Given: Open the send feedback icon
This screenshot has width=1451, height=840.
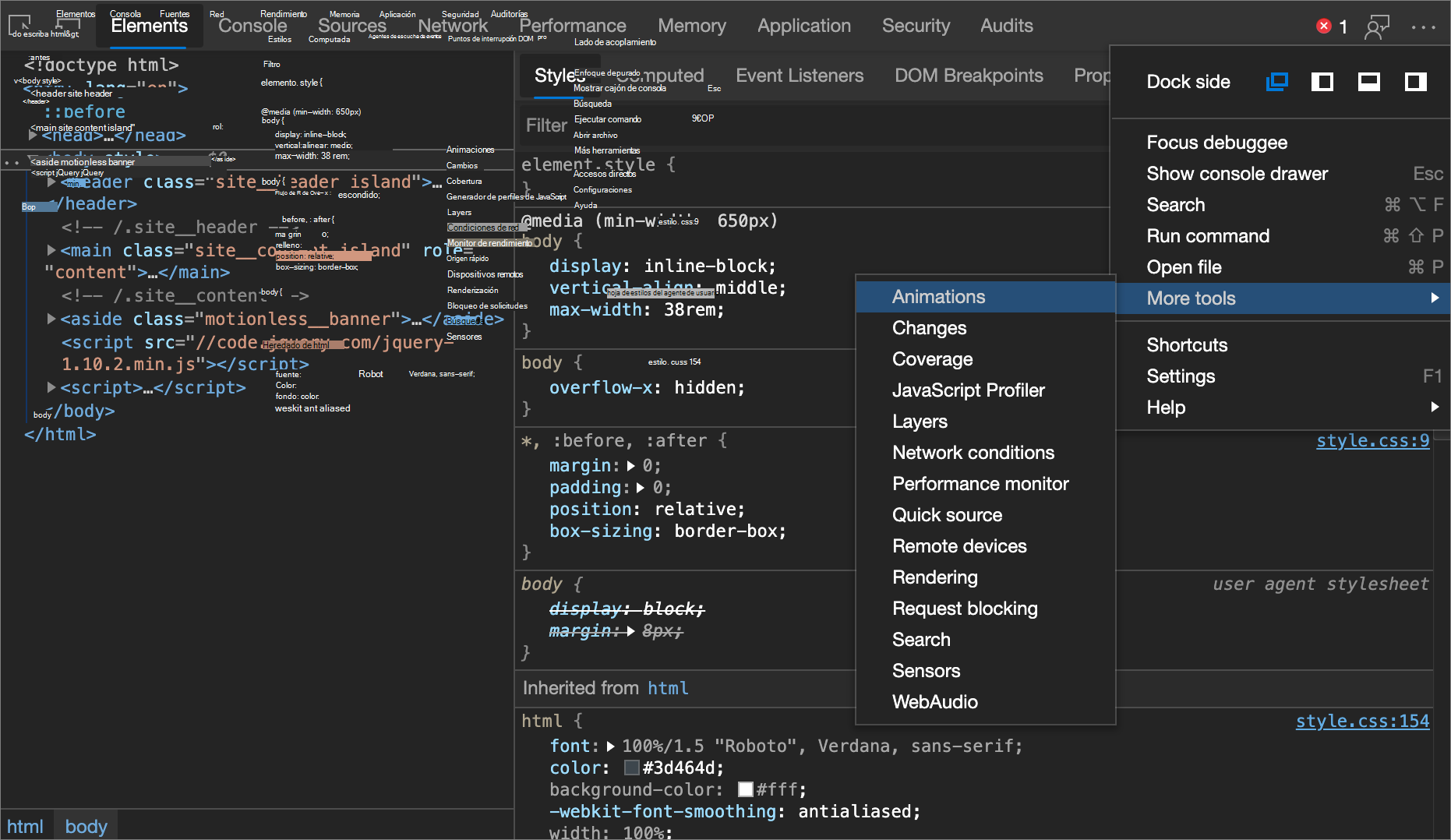Looking at the screenshot, I should click(x=1377, y=26).
